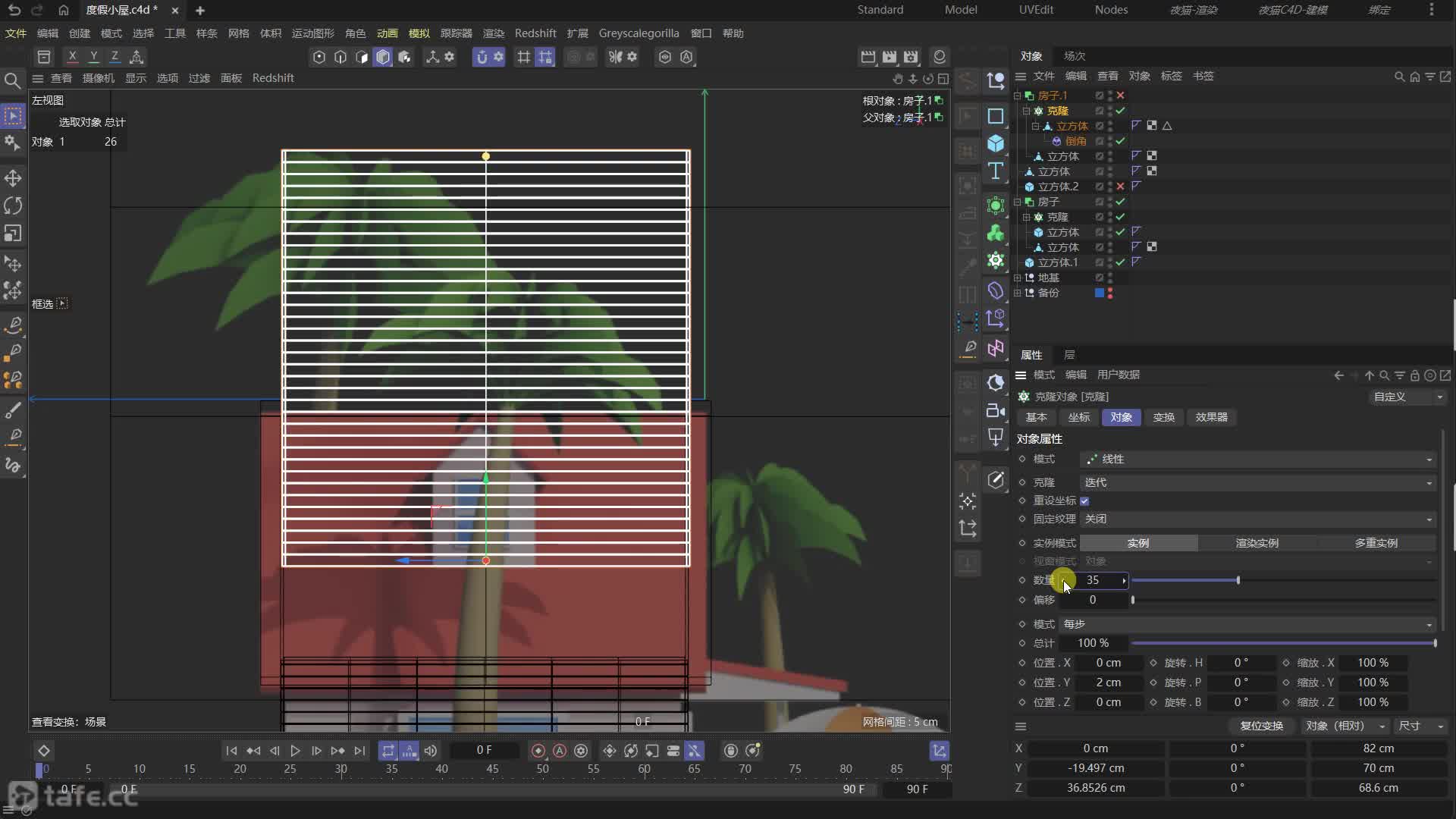The height and width of the screenshot is (819, 1456).
Task: Click the 位置 . Y value field
Action: 1108,683
